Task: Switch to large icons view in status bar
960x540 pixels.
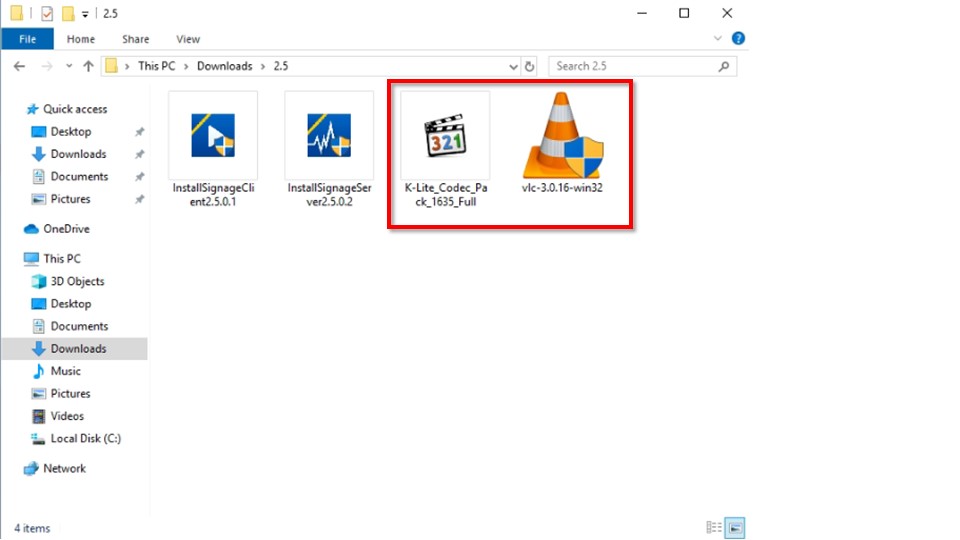Action: [x=735, y=527]
